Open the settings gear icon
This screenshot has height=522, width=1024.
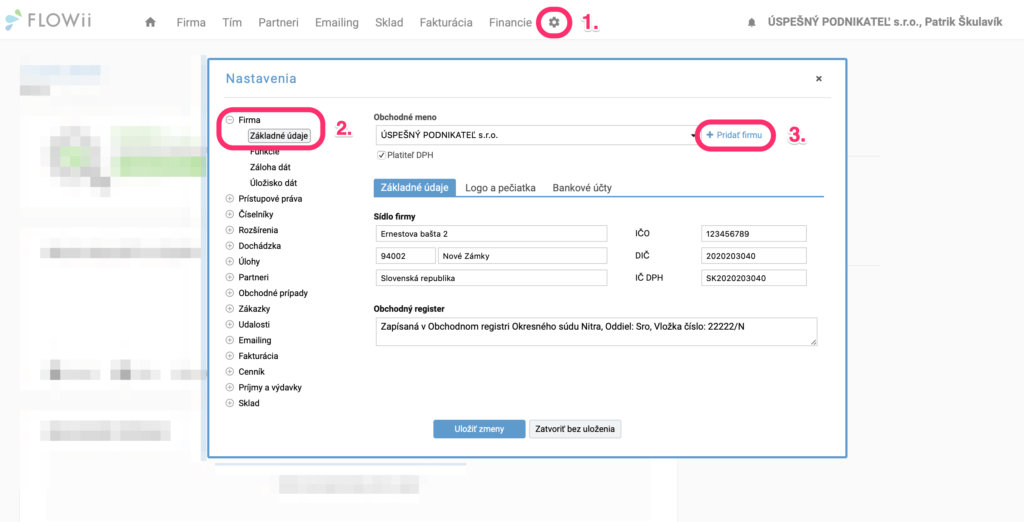[554, 22]
